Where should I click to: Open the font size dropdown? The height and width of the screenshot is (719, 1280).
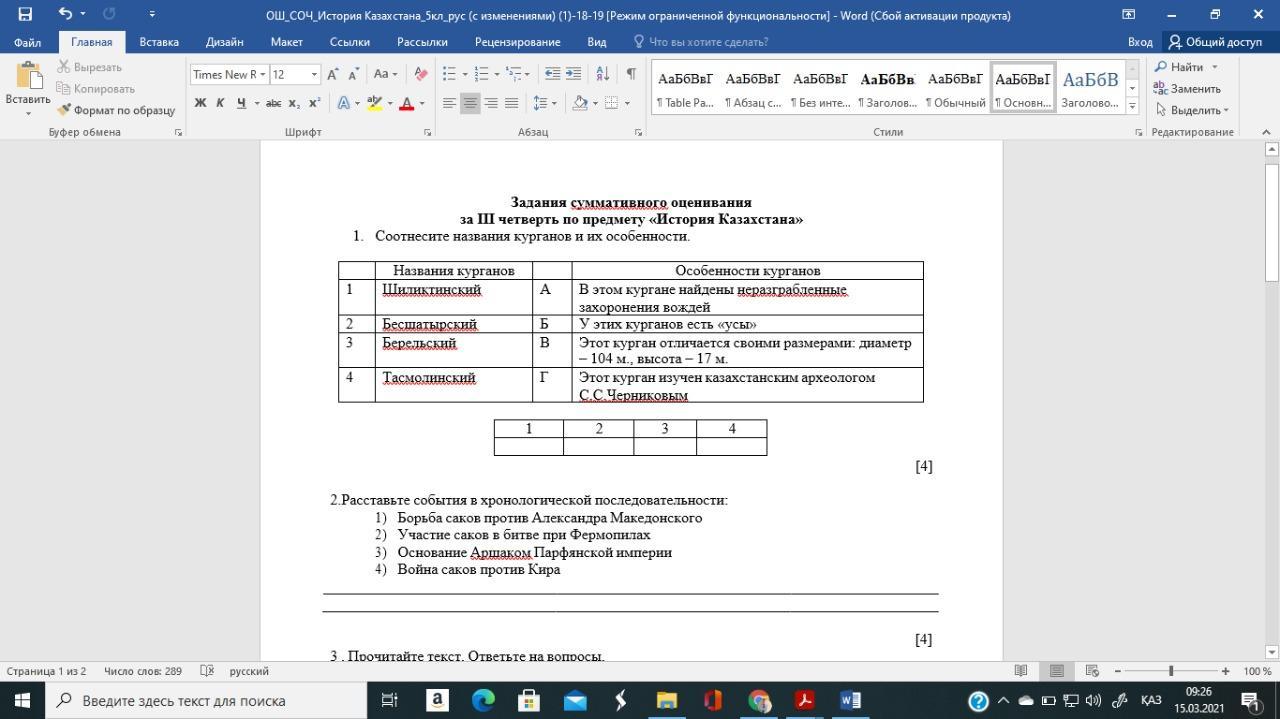314,74
